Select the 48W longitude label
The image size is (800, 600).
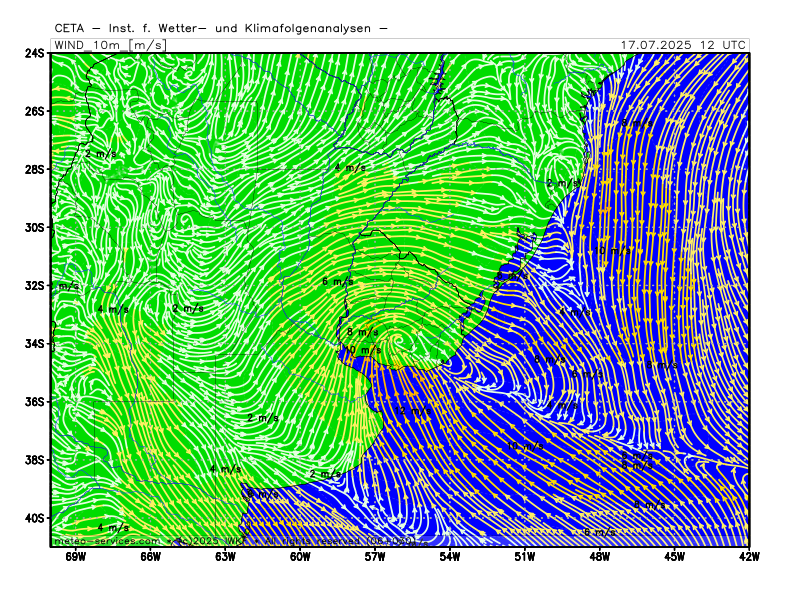click(x=599, y=557)
